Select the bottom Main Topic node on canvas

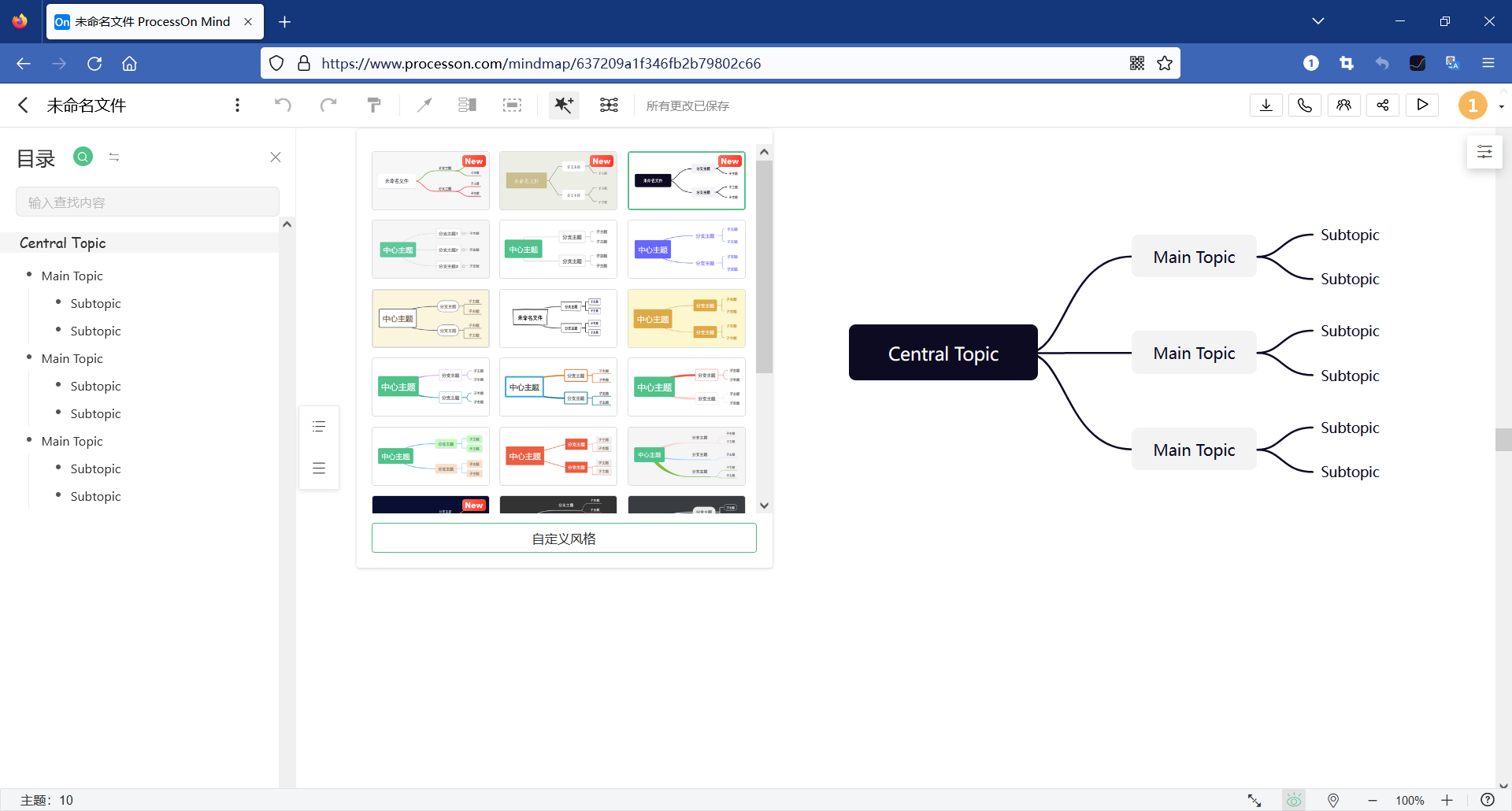pyautogui.click(x=1194, y=450)
